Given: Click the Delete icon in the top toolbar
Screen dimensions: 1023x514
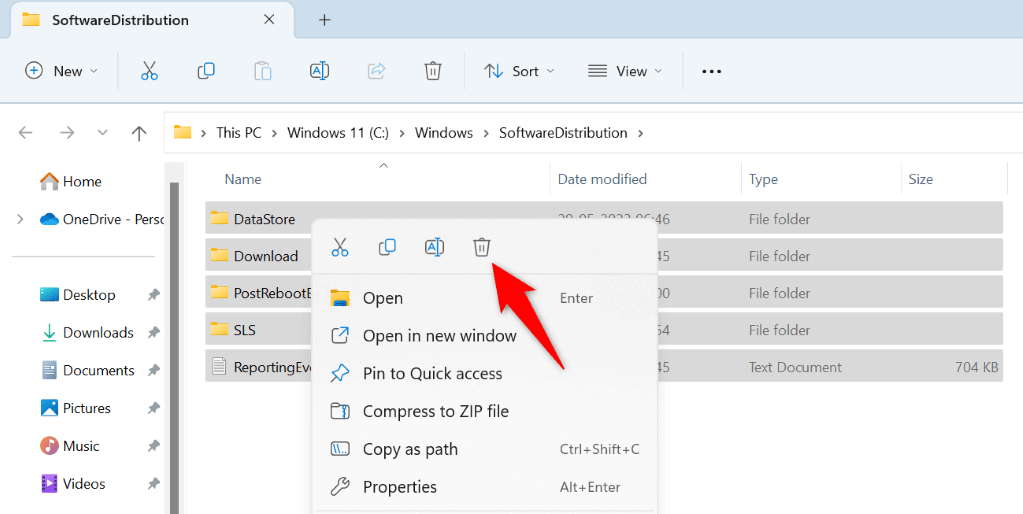Looking at the screenshot, I should click(433, 71).
